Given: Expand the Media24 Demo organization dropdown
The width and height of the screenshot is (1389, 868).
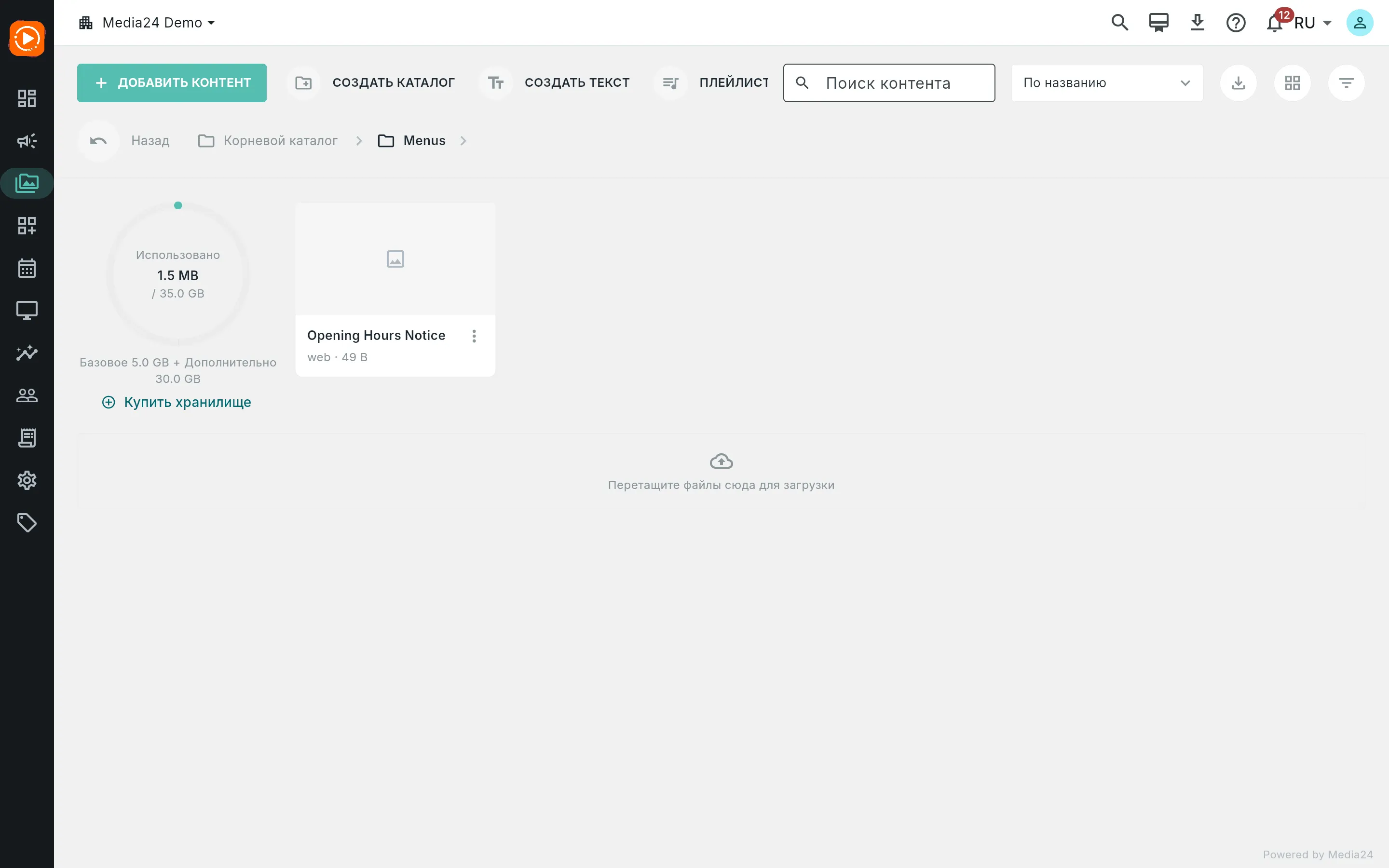Looking at the screenshot, I should 147,23.
